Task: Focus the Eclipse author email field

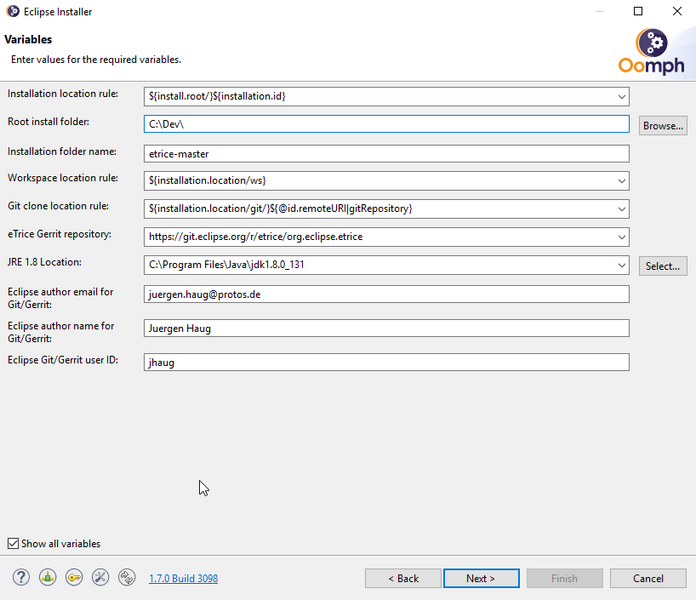Action: pyautogui.click(x=386, y=294)
